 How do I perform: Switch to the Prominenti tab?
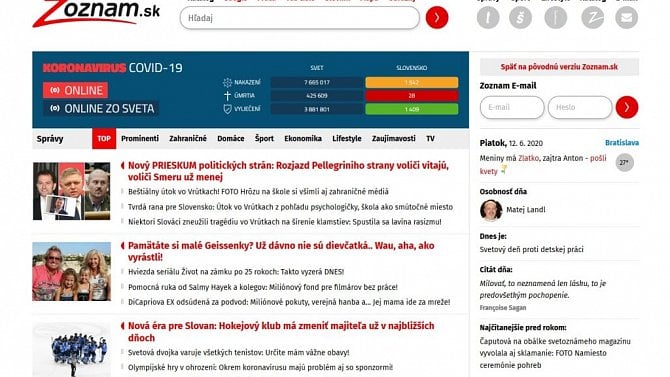pyautogui.click(x=140, y=138)
